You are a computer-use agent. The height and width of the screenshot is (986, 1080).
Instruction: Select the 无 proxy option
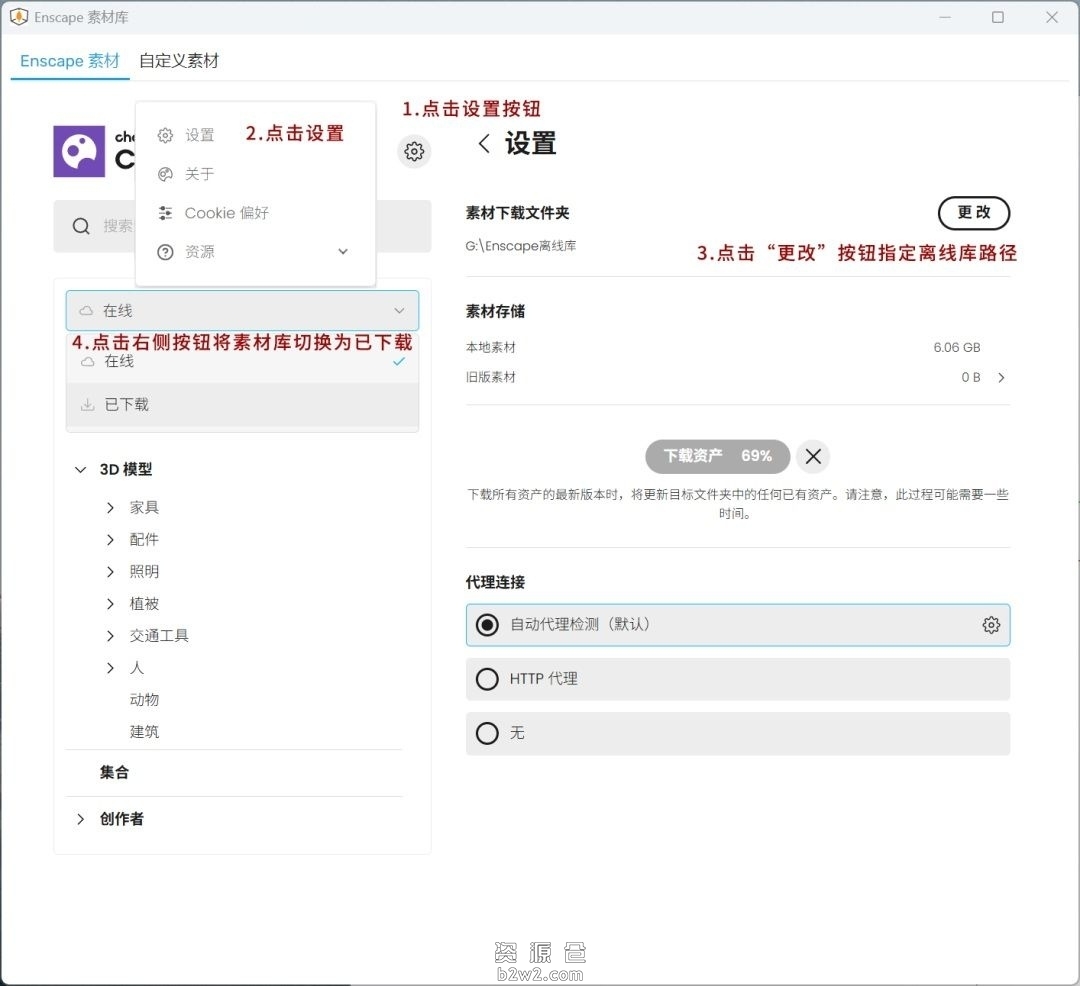click(x=487, y=733)
